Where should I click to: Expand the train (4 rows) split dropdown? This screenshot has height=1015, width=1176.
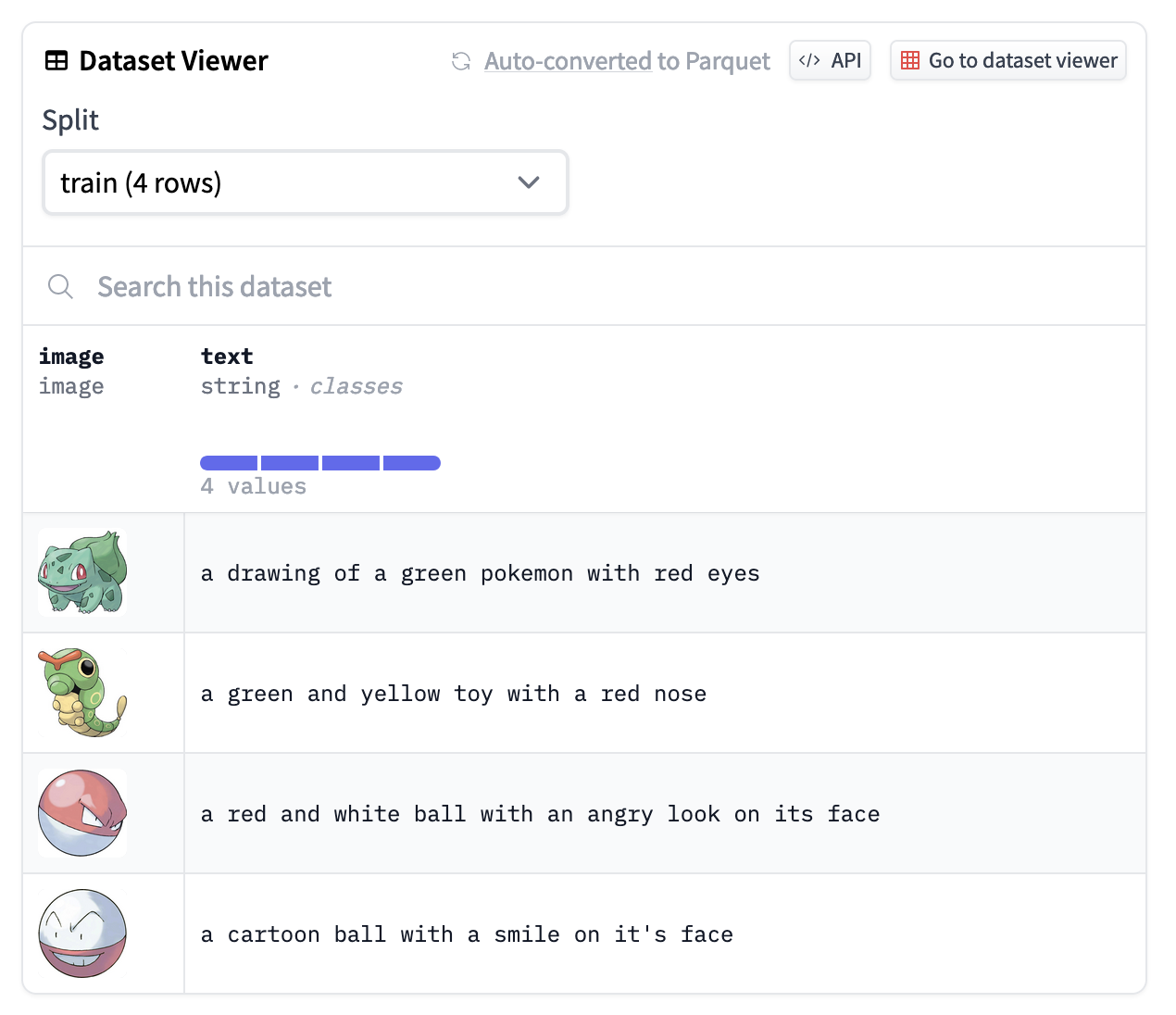pos(305,182)
